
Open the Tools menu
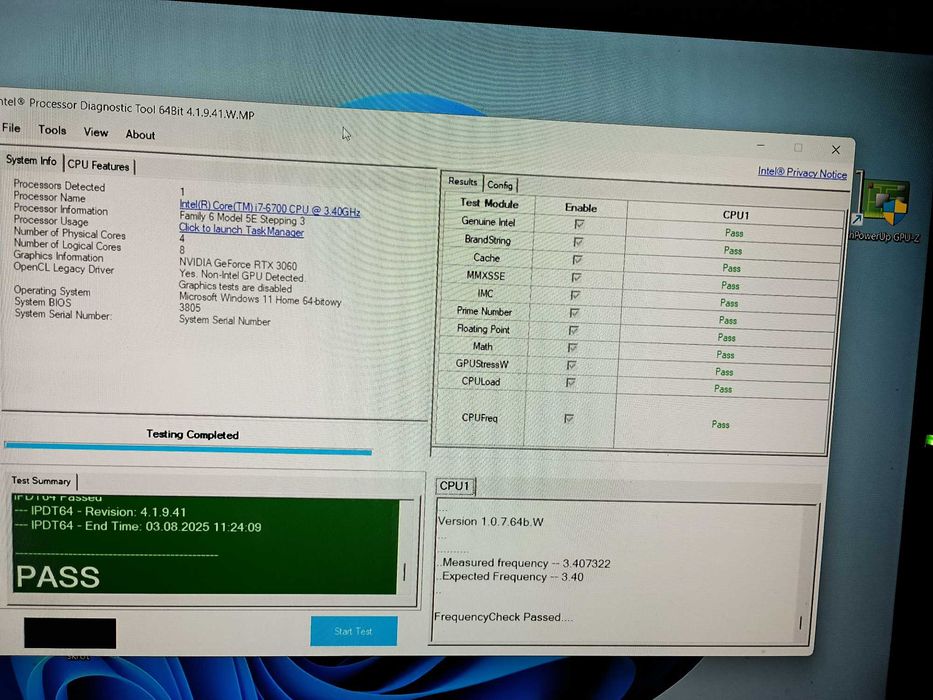(52, 130)
